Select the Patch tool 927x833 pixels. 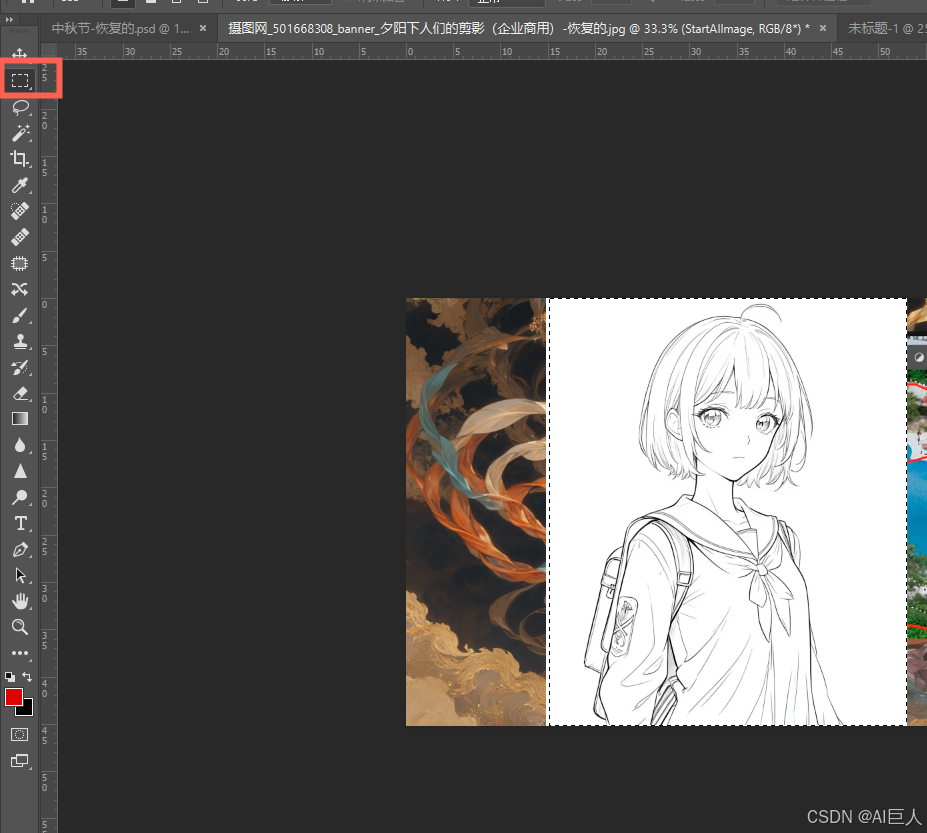pos(20,263)
